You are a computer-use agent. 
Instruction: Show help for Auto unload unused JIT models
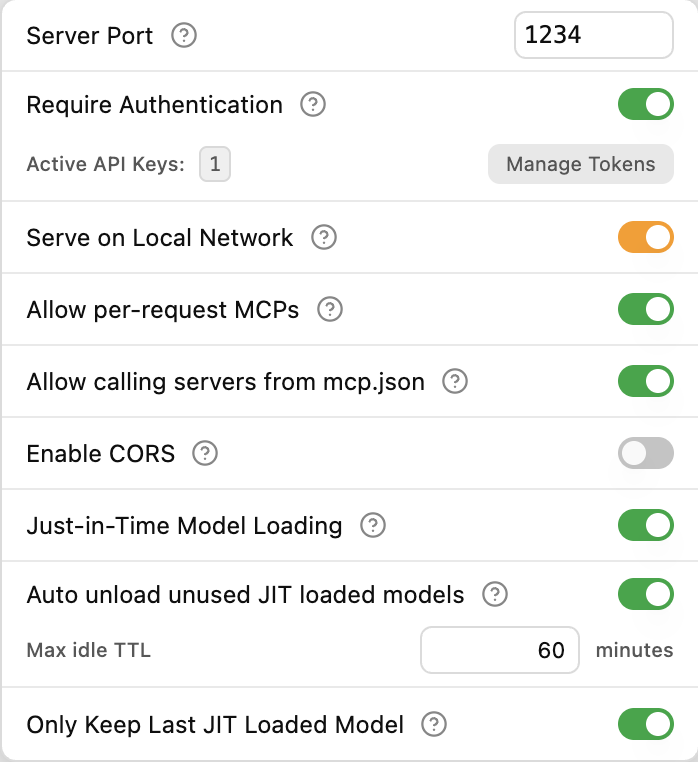[x=495, y=596]
